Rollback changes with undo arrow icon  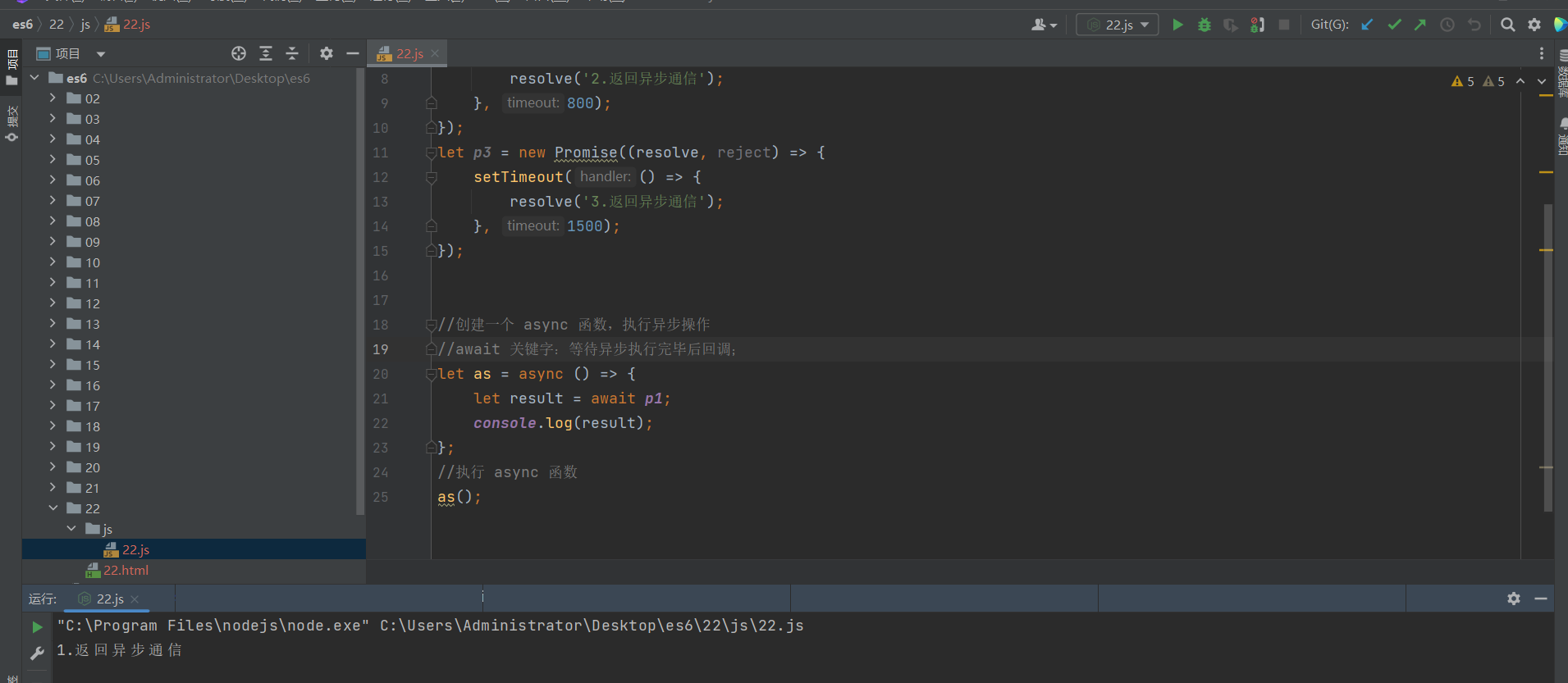1474,25
